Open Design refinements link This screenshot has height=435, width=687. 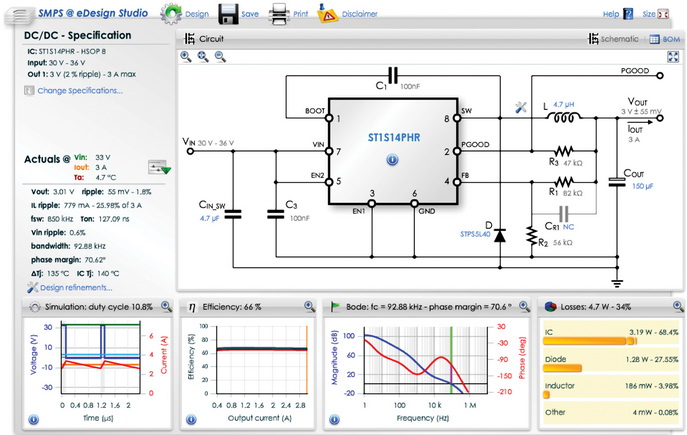(x=76, y=288)
